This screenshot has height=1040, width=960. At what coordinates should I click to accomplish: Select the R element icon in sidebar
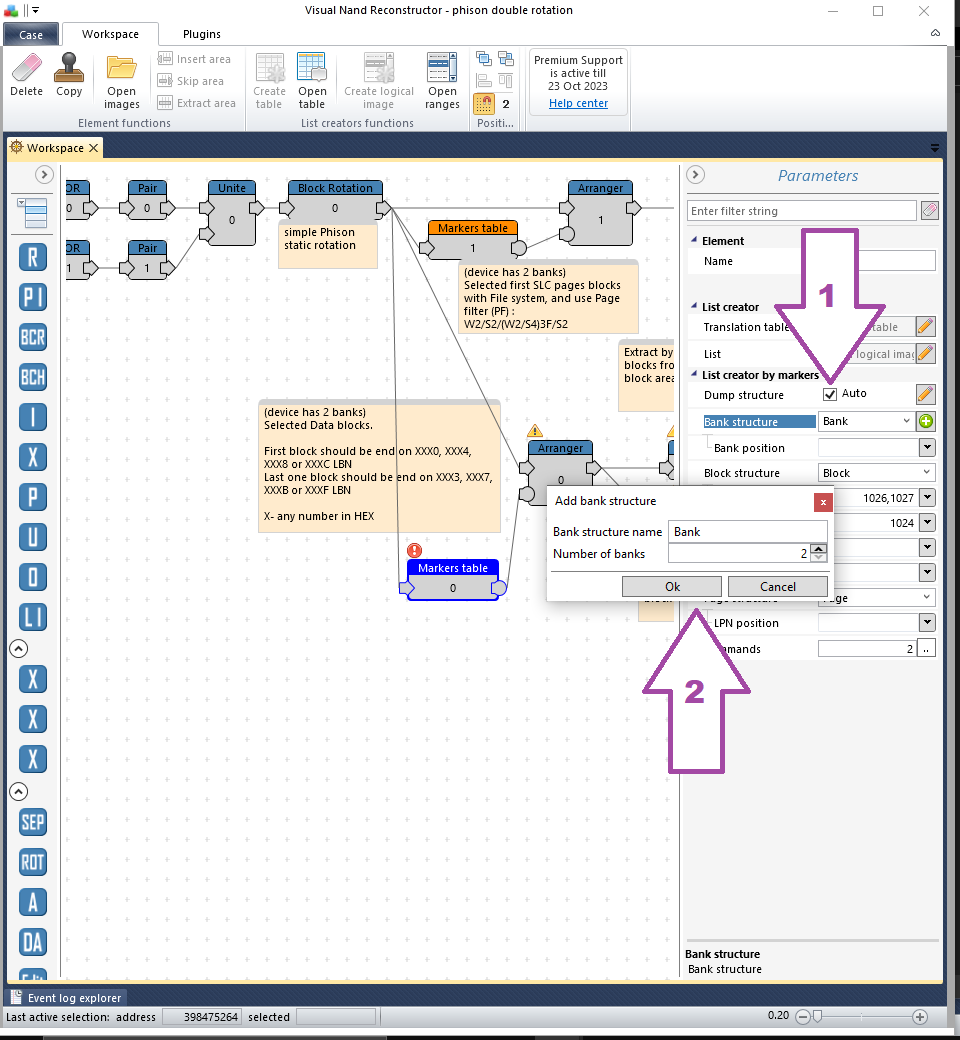coord(33,257)
